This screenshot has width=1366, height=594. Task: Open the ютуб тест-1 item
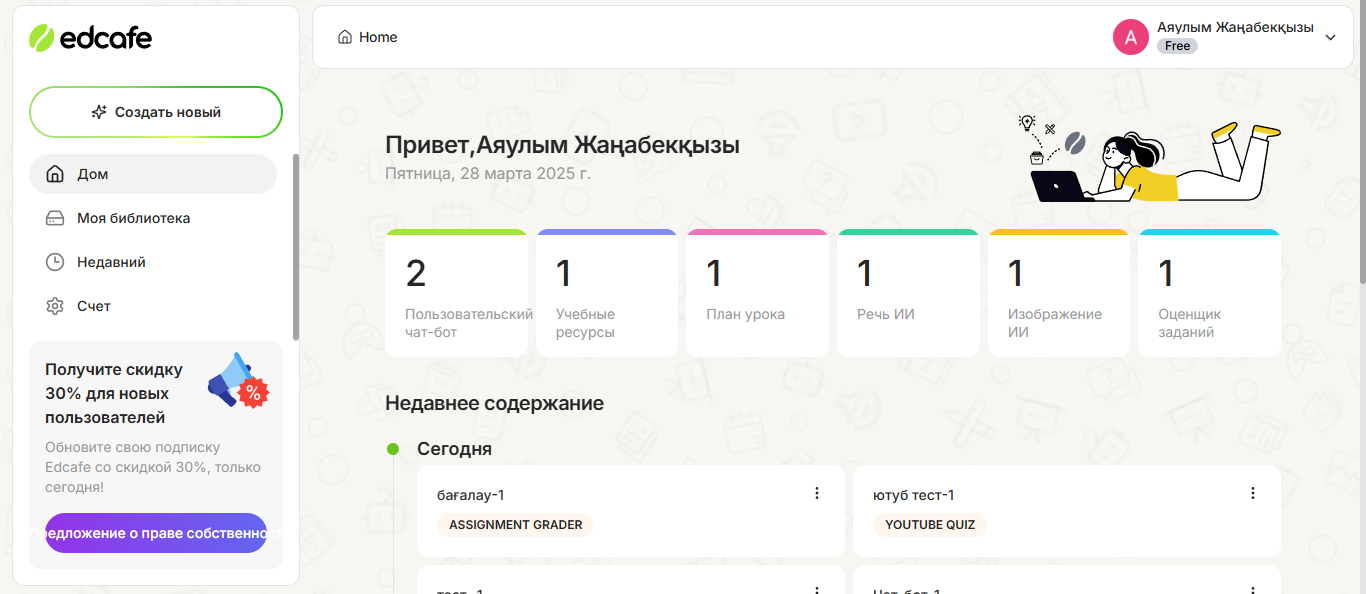[x=1067, y=511]
